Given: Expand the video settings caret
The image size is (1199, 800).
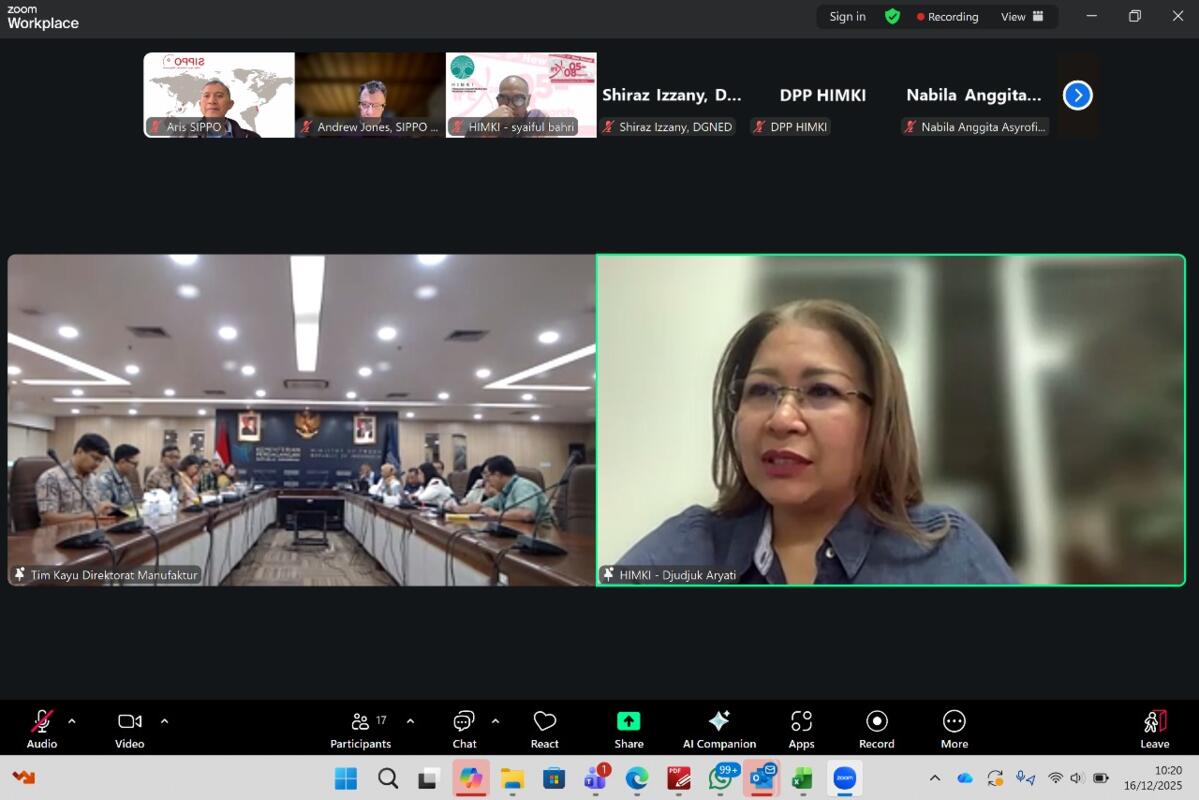Looking at the screenshot, I should 164,721.
